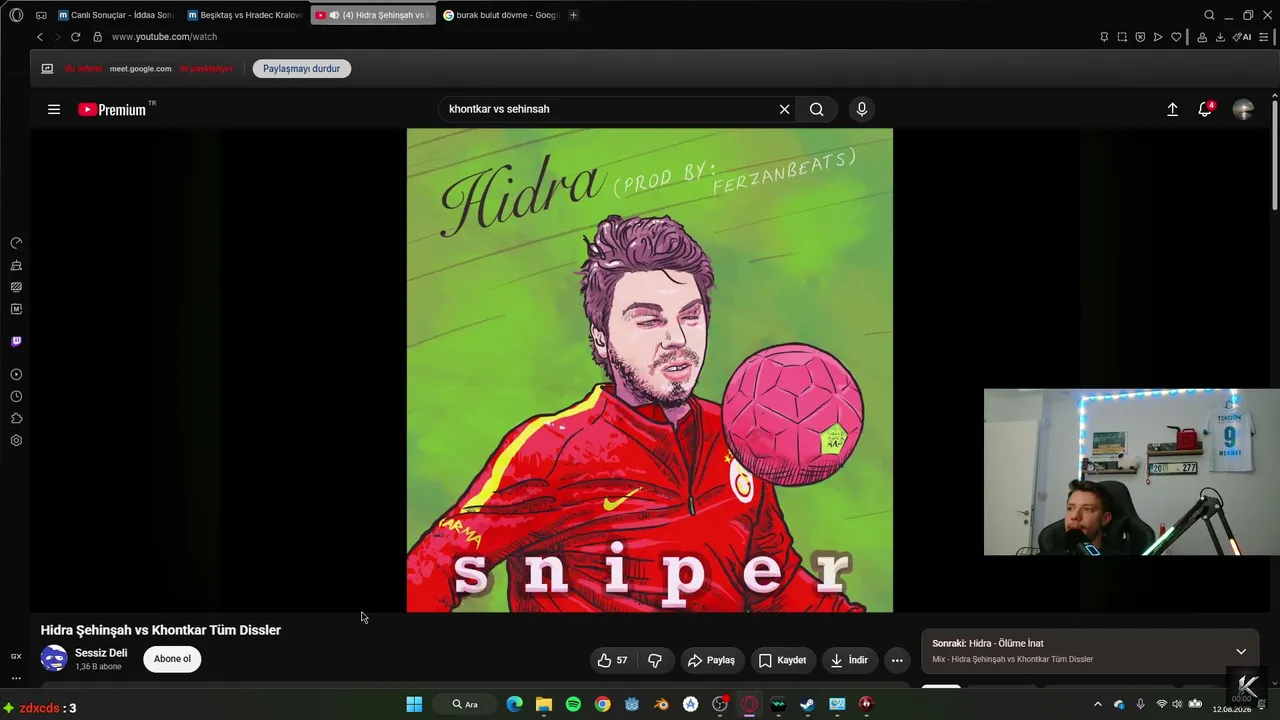Open Steam from the taskbar

tap(807, 704)
